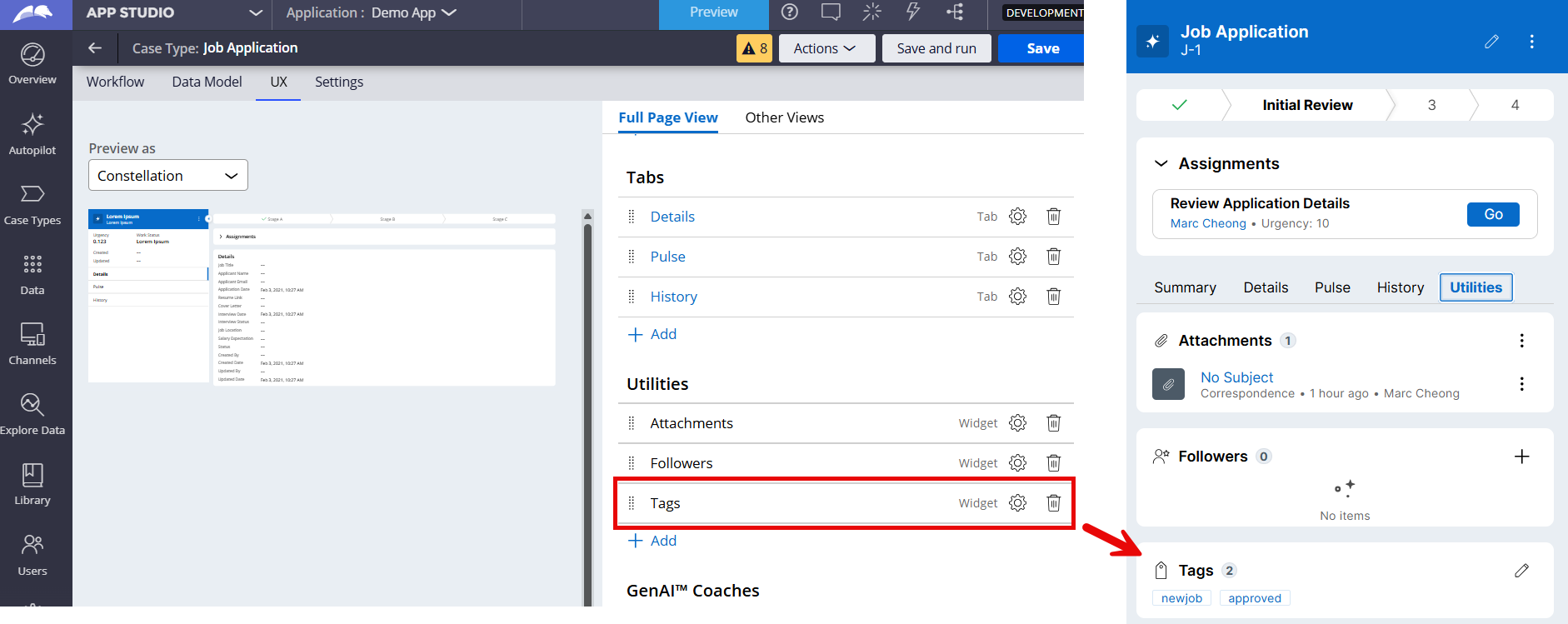The height and width of the screenshot is (624, 1568).
Task: Open Users in the sidebar
Action: 32,556
